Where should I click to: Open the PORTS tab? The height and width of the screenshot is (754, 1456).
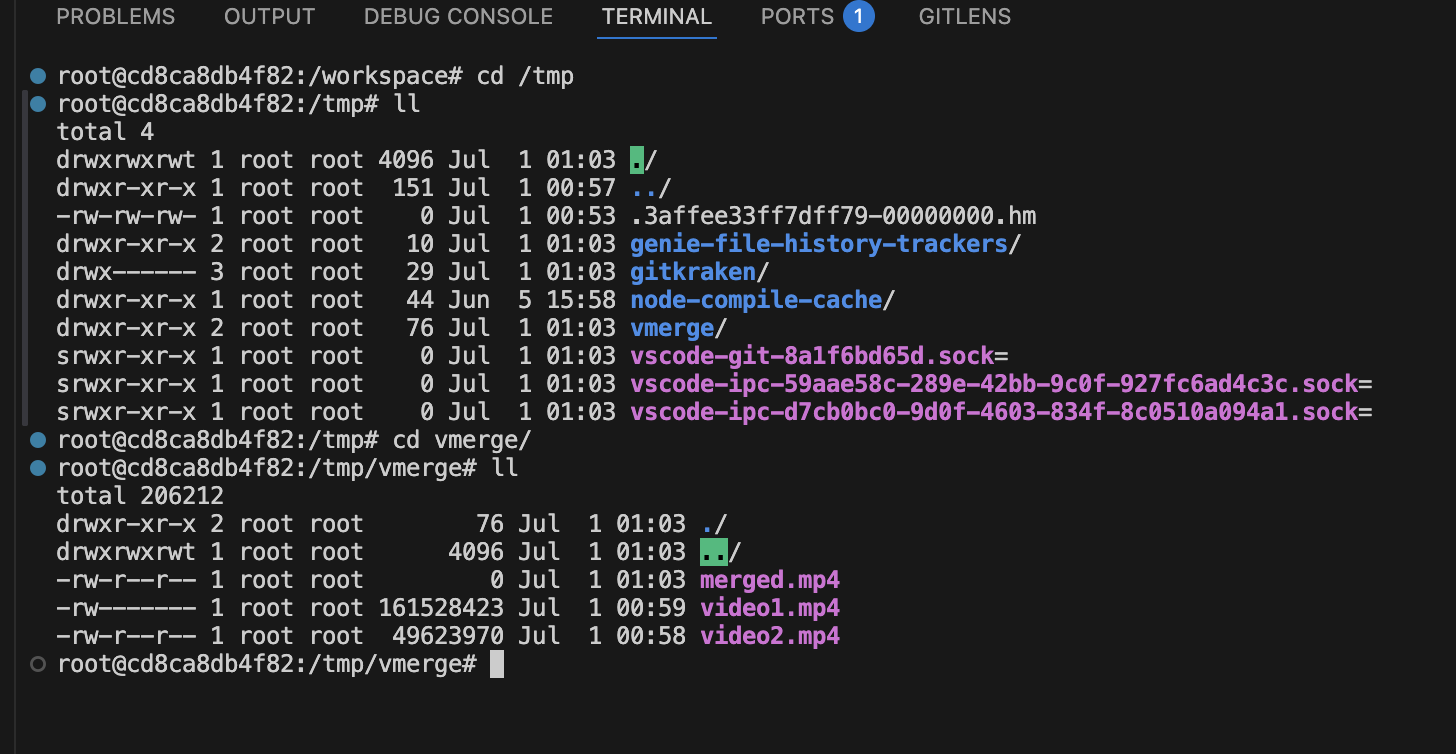coord(797,17)
